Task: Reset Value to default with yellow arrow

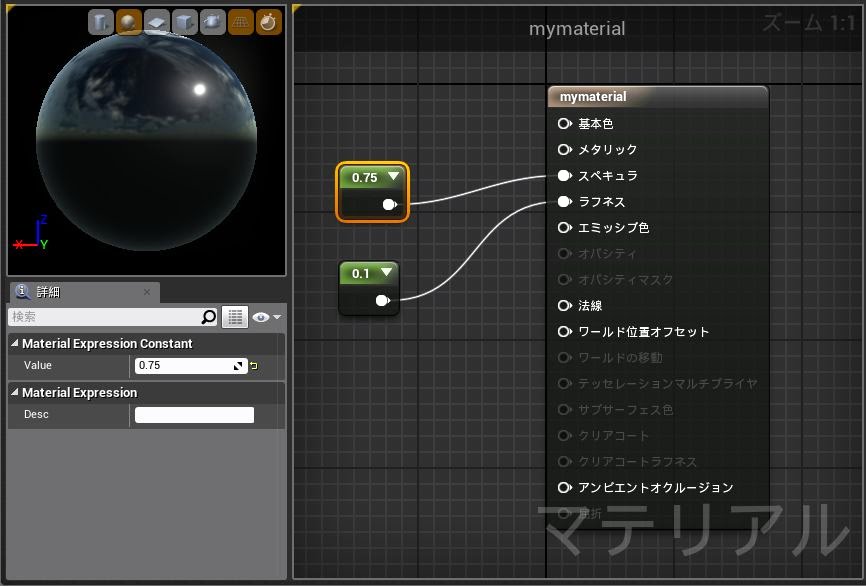Action: [254, 366]
